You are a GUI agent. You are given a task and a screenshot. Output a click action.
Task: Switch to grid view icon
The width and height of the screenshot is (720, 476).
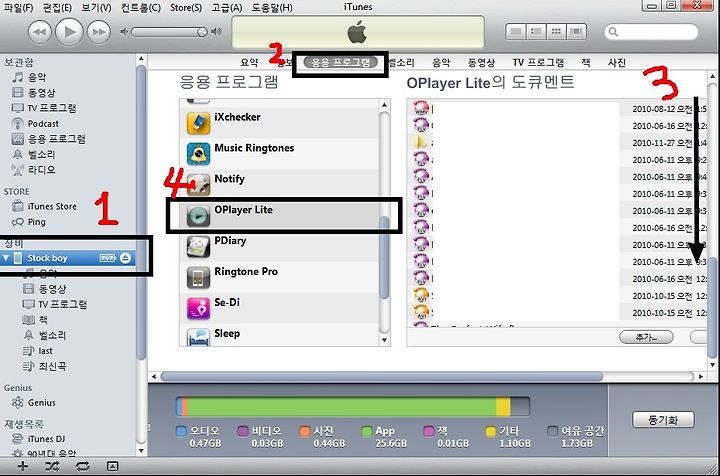point(556,31)
